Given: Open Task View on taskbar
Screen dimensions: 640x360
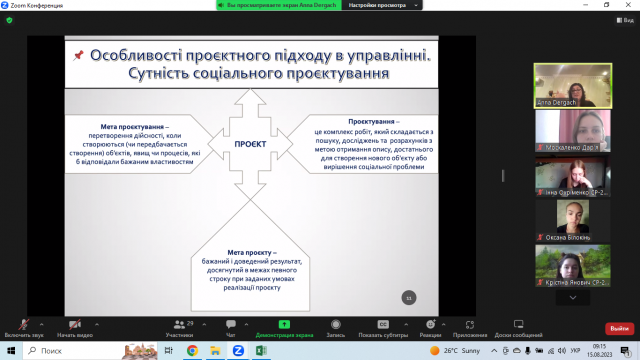Looking at the screenshot, I should (x=169, y=351).
